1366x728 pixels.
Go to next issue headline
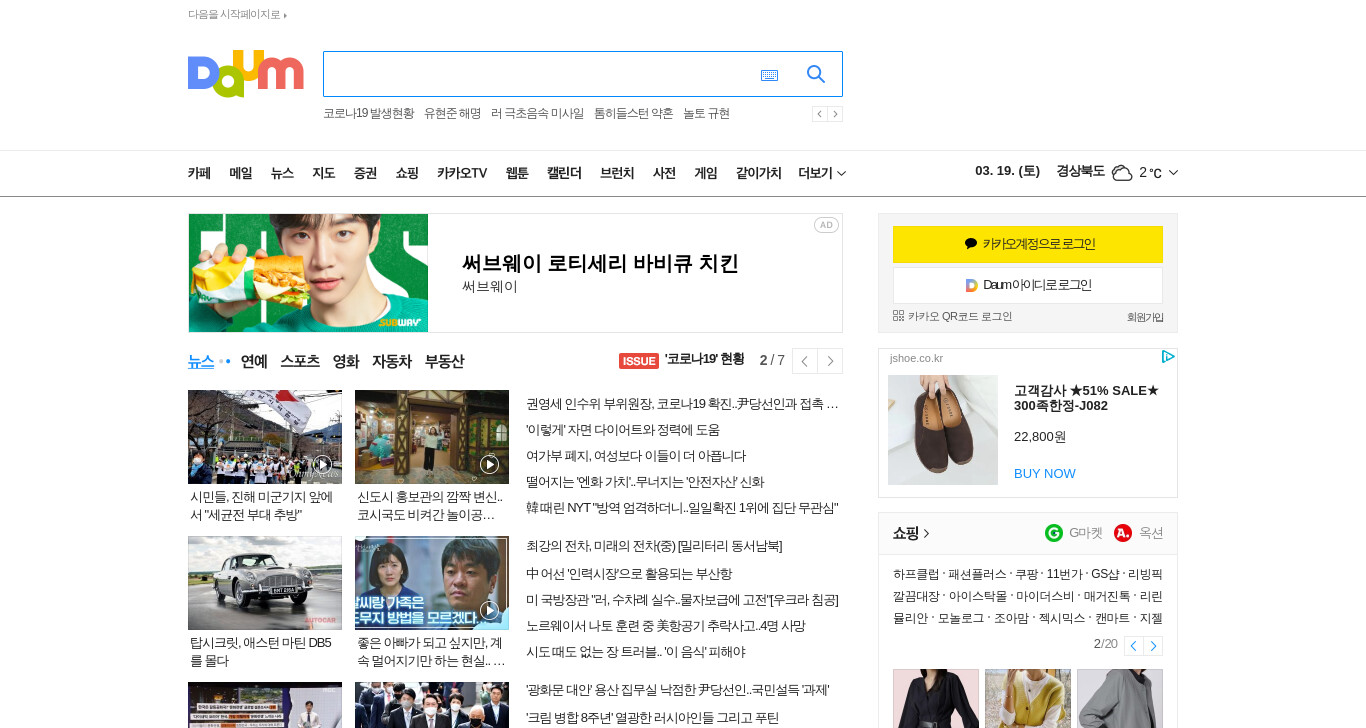click(830, 361)
